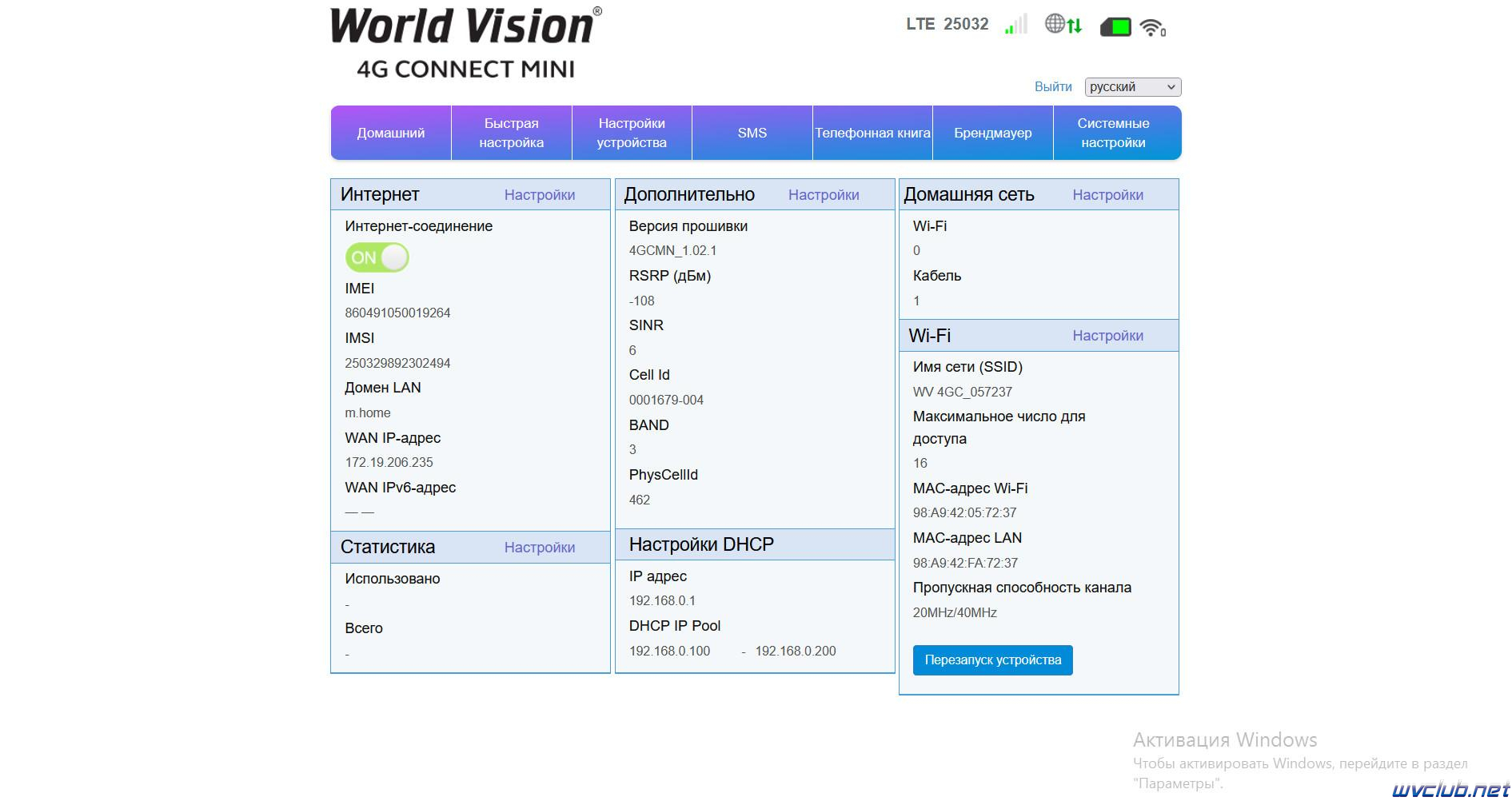Image resolution: width=1512 pixels, height=801 pixels.
Task: Select the Брандмауер tab
Action: pos(993,133)
